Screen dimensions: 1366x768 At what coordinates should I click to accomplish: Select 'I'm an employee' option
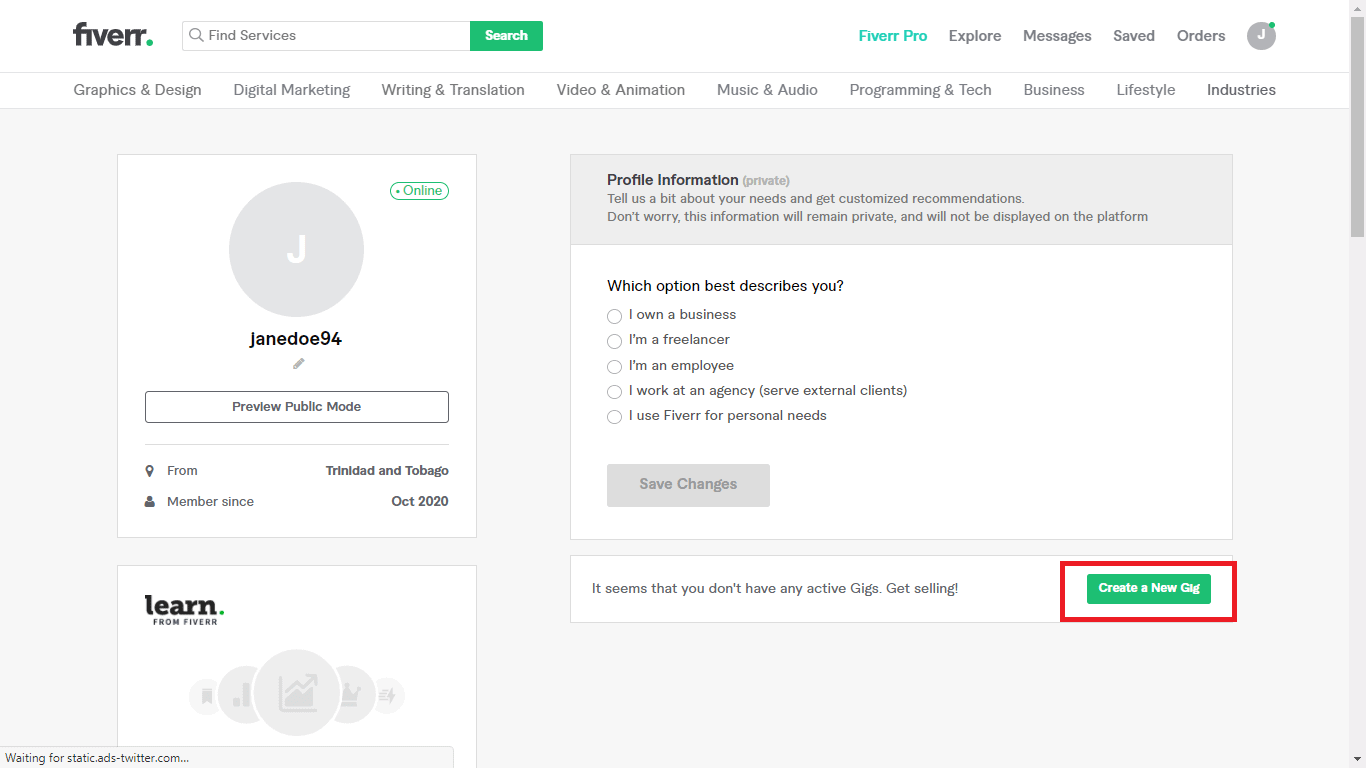[x=614, y=367]
